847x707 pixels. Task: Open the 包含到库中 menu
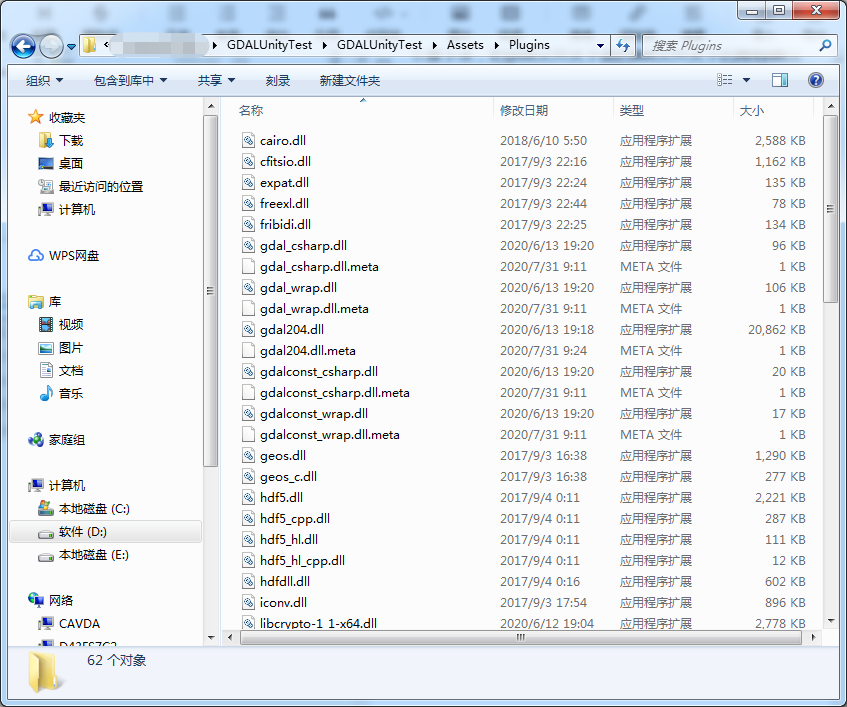click(x=130, y=80)
